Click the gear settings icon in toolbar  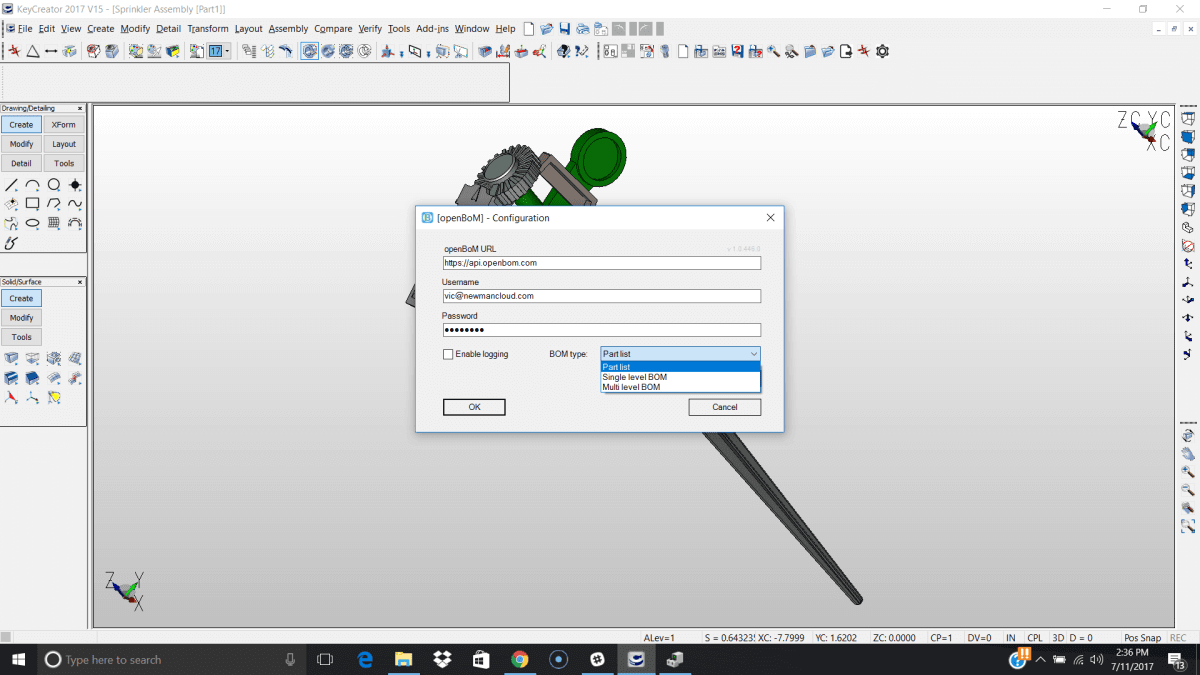click(882, 51)
